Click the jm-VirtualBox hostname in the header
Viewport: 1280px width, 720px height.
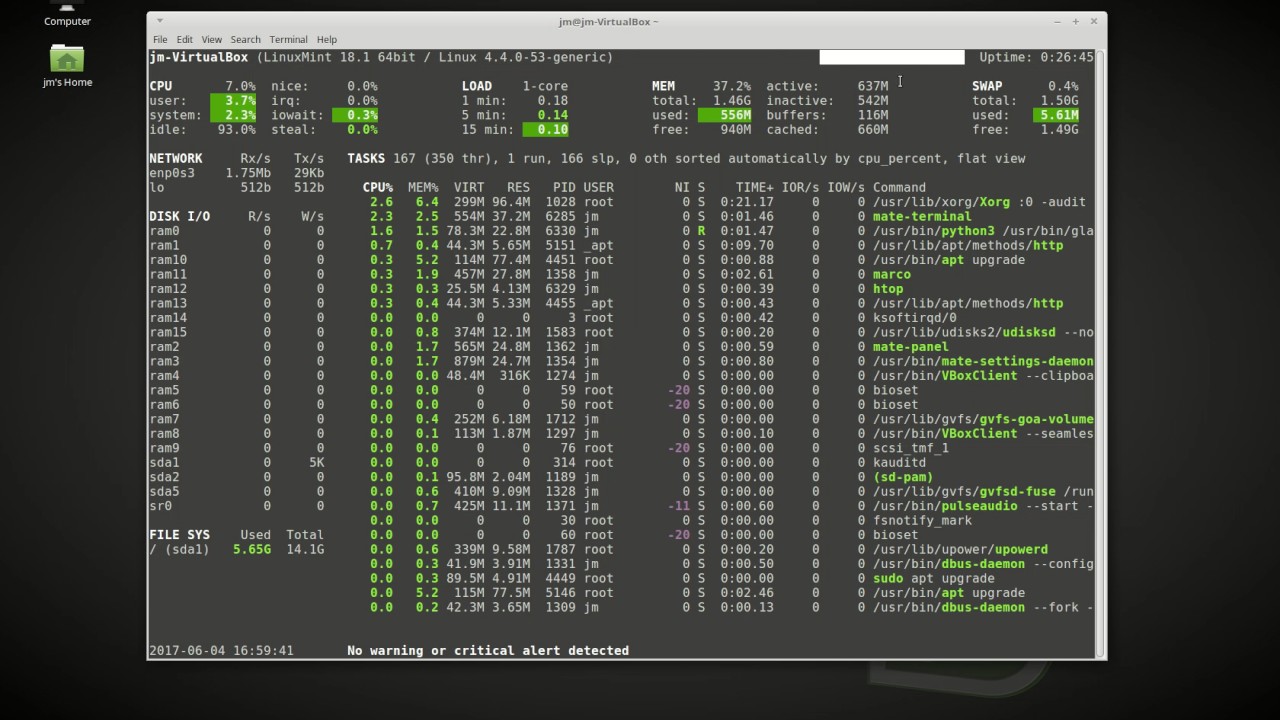click(x=198, y=57)
